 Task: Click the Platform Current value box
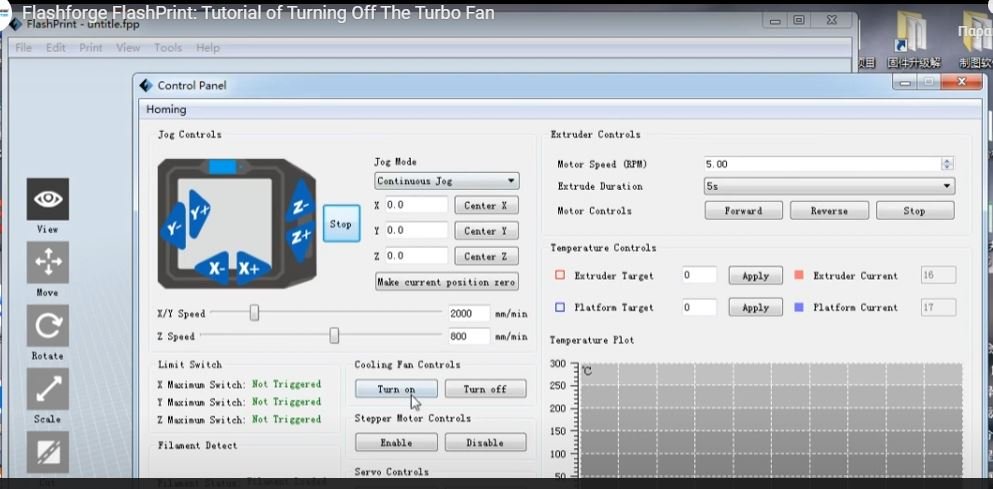[938, 307]
